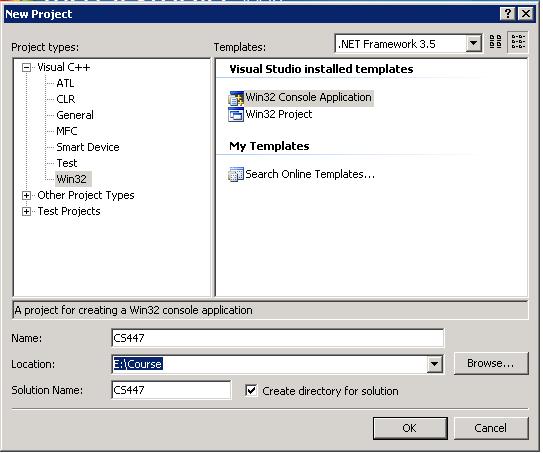This screenshot has width=543, height=453.
Task: Switch templates to large icons view
Action: click(495, 42)
